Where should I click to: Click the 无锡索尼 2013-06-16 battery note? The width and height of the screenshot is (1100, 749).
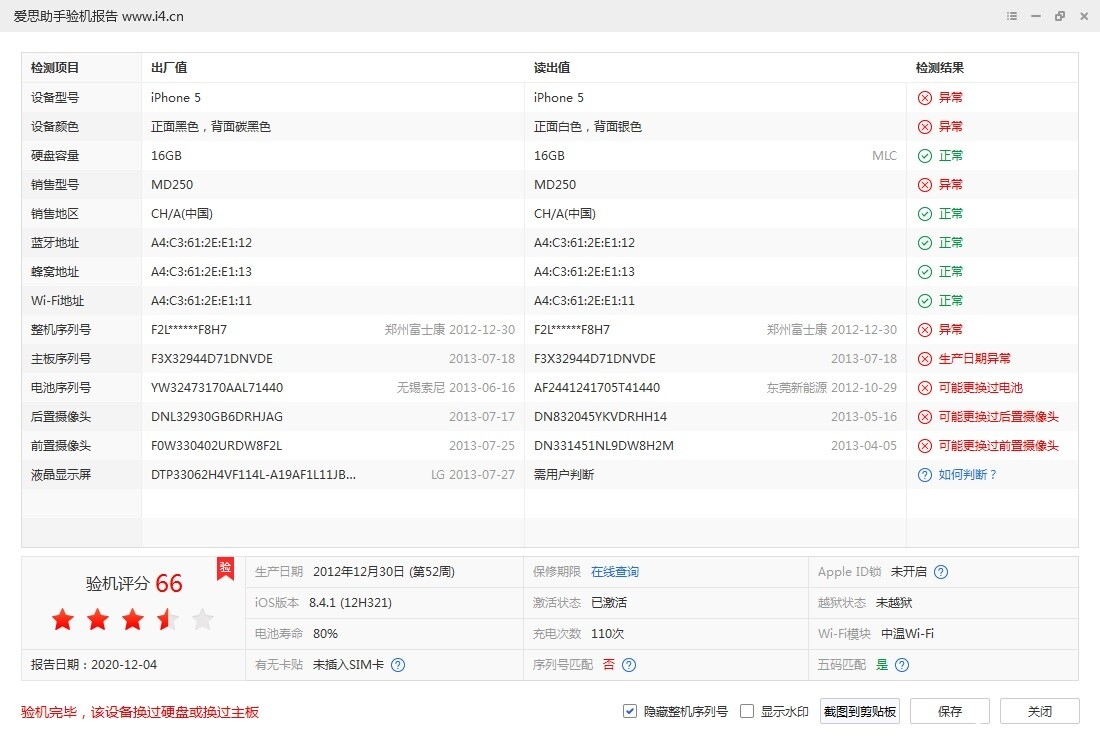[456, 388]
